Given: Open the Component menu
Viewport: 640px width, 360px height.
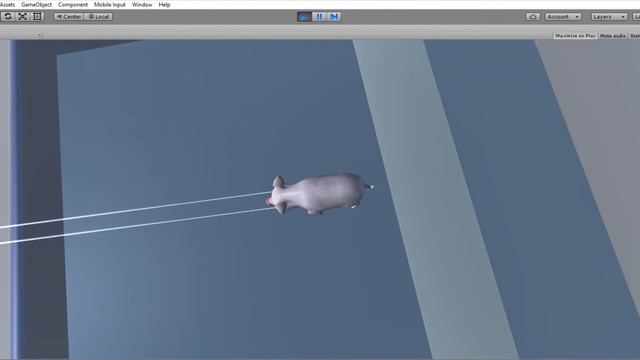Looking at the screenshot, I should tap(73, 5).
